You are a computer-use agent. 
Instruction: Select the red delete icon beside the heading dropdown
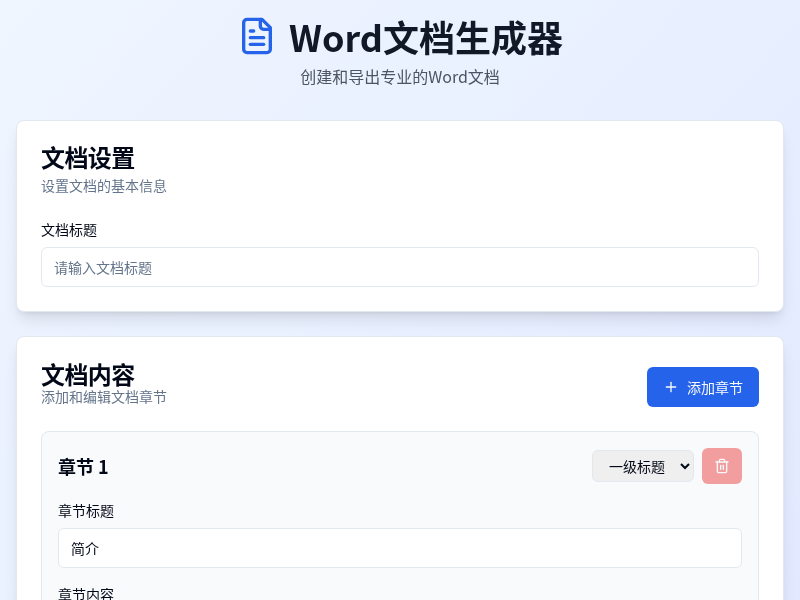pos(722,466)
